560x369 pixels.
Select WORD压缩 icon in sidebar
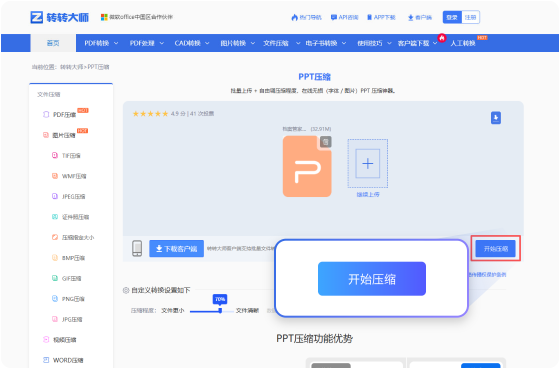click(x=46, y=360)
